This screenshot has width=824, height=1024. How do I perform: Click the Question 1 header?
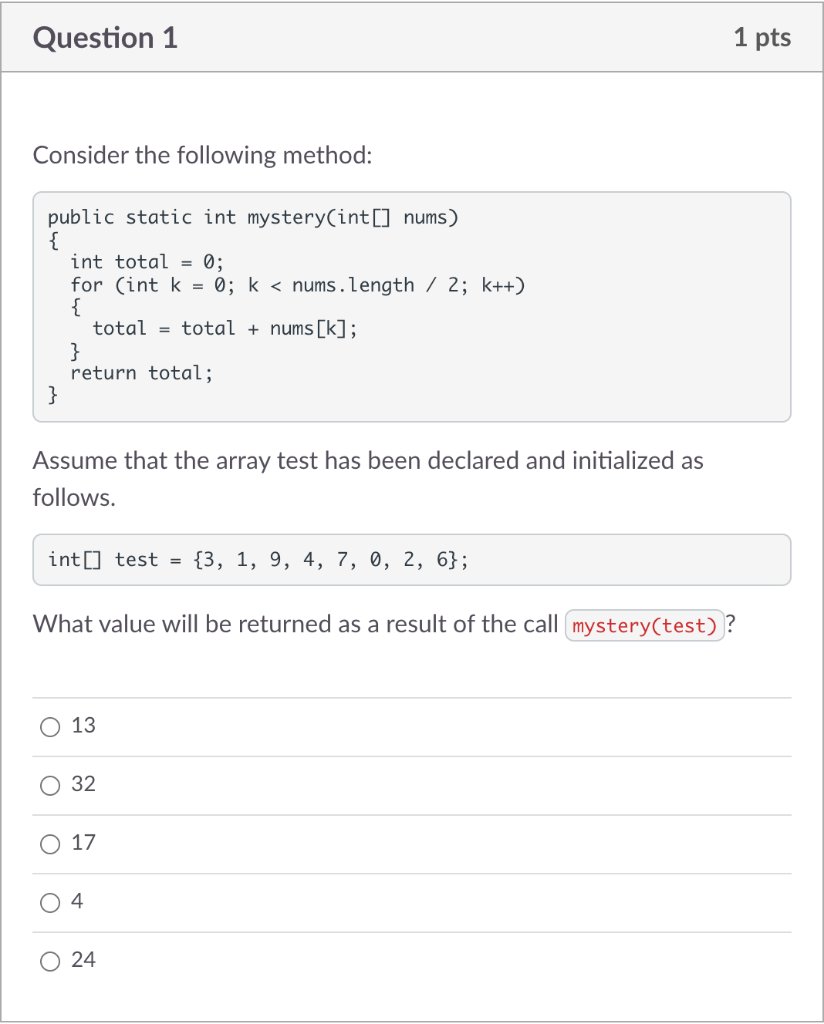point(104,37)
